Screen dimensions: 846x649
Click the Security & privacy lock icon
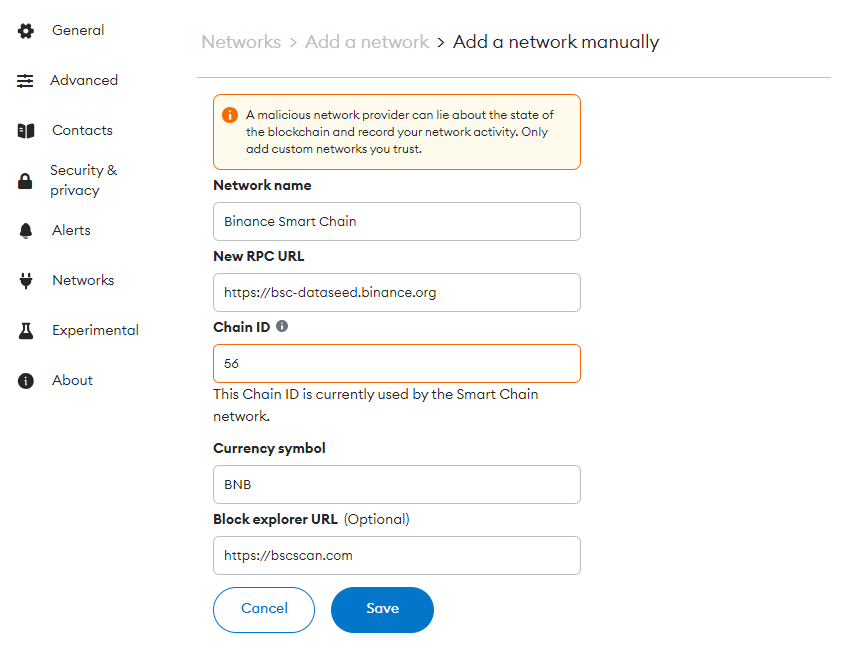click(25, 181)
